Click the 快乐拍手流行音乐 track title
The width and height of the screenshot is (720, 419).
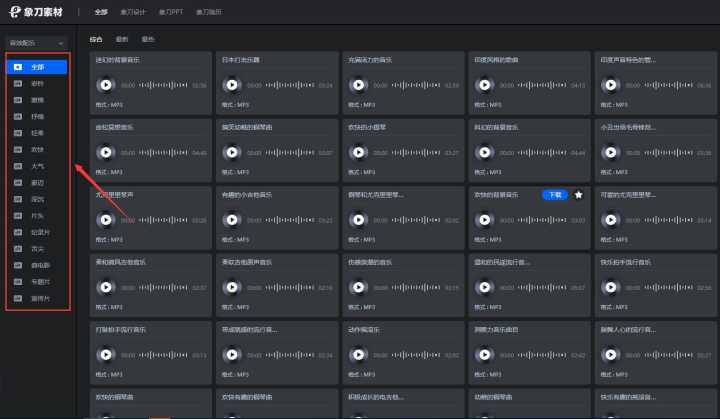[x=625, y=262]
